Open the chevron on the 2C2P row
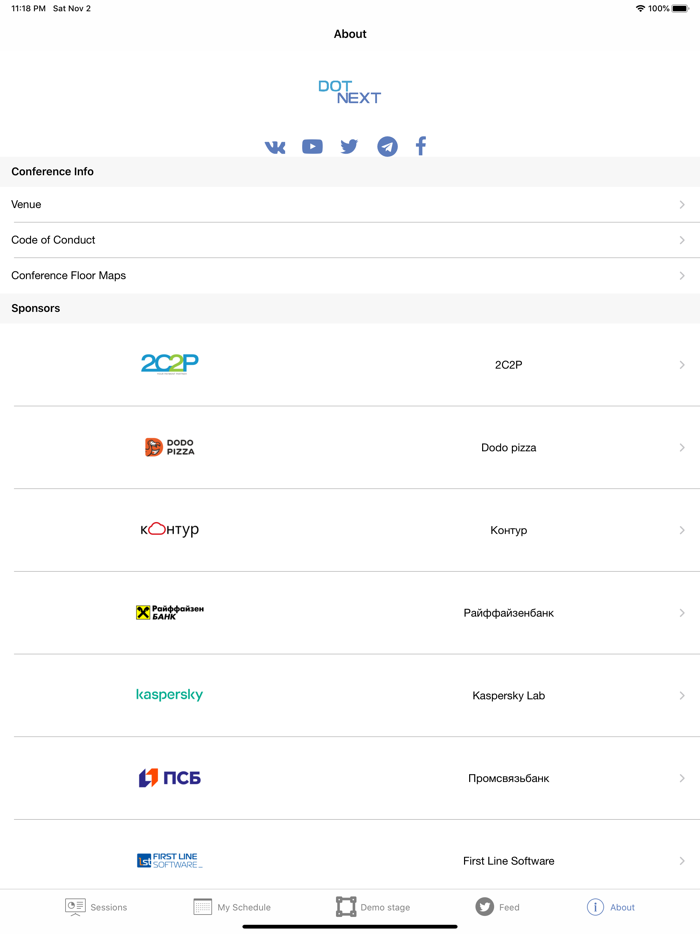 coord(681,364)
